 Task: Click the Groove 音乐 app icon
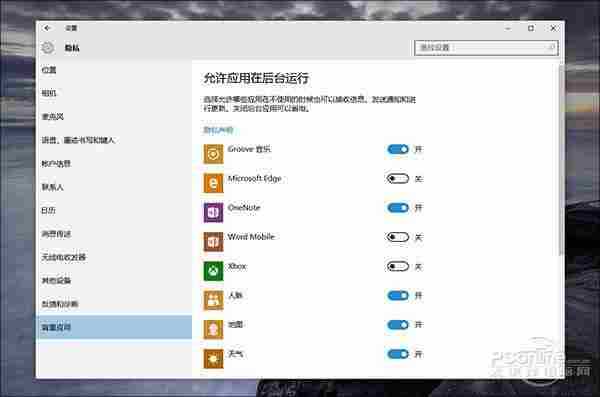point(213,154)
